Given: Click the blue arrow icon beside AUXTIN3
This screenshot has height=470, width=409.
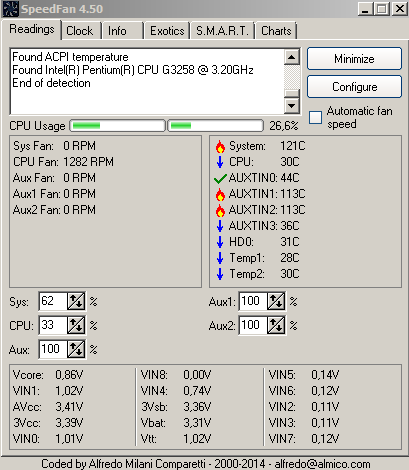Looking at the screenshot, I should (x=220, y=226).
